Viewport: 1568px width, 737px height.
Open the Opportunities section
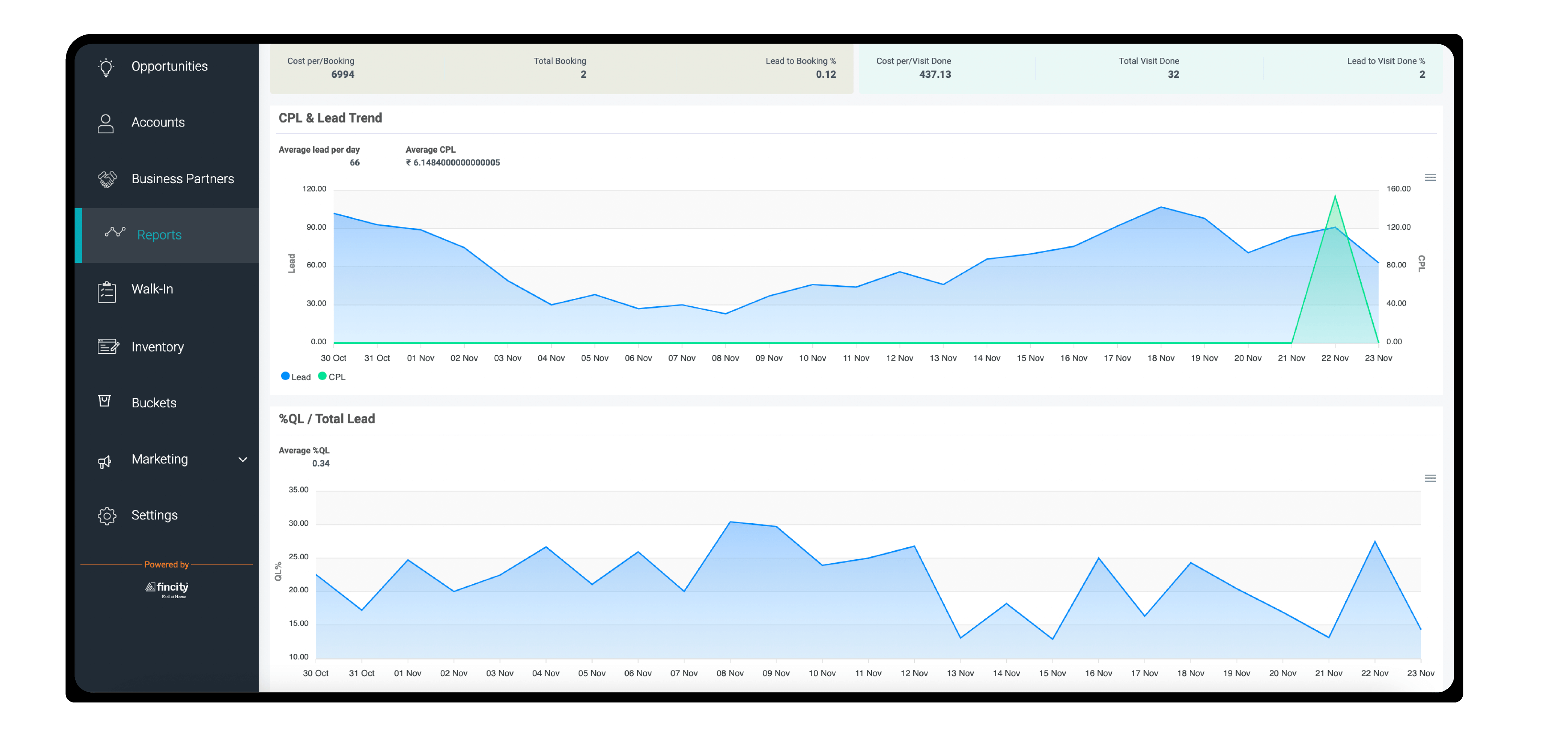(x=169, y=67)
